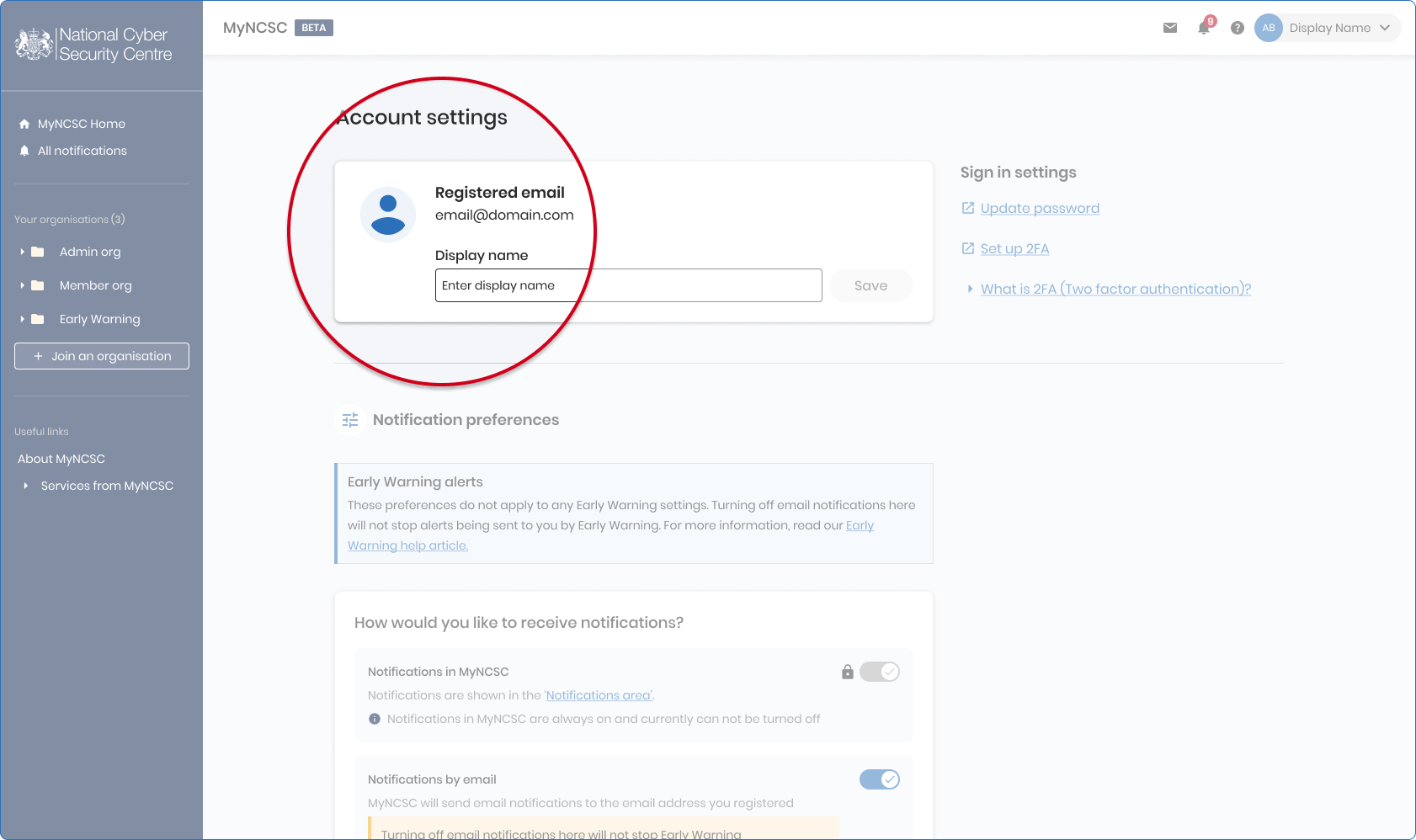
Task: Click the AB user avatar circle
Action: pos(1269,28)
